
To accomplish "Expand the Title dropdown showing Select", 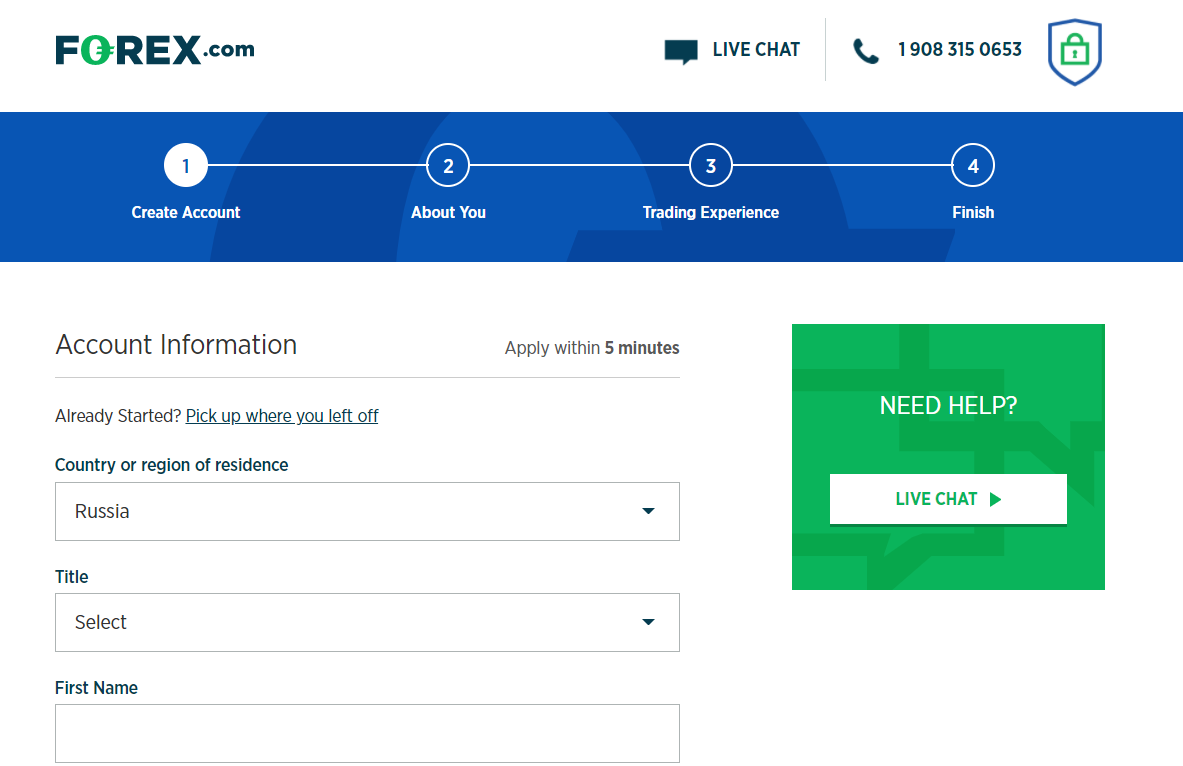I will [367, 623].
